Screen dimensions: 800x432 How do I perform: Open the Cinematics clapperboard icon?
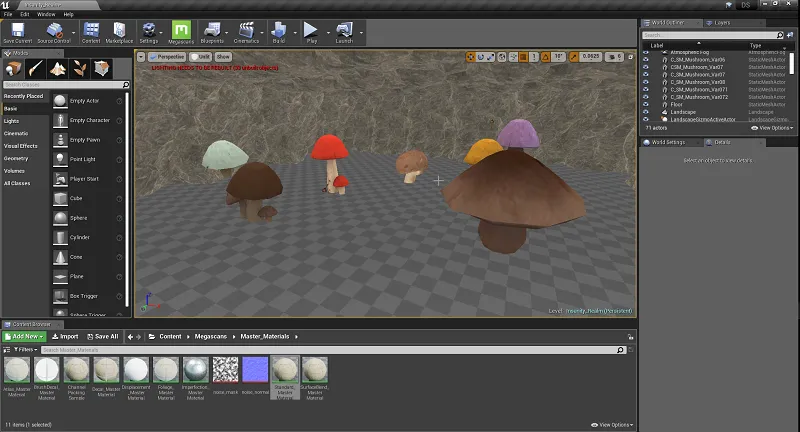click(x=246, y=33)
